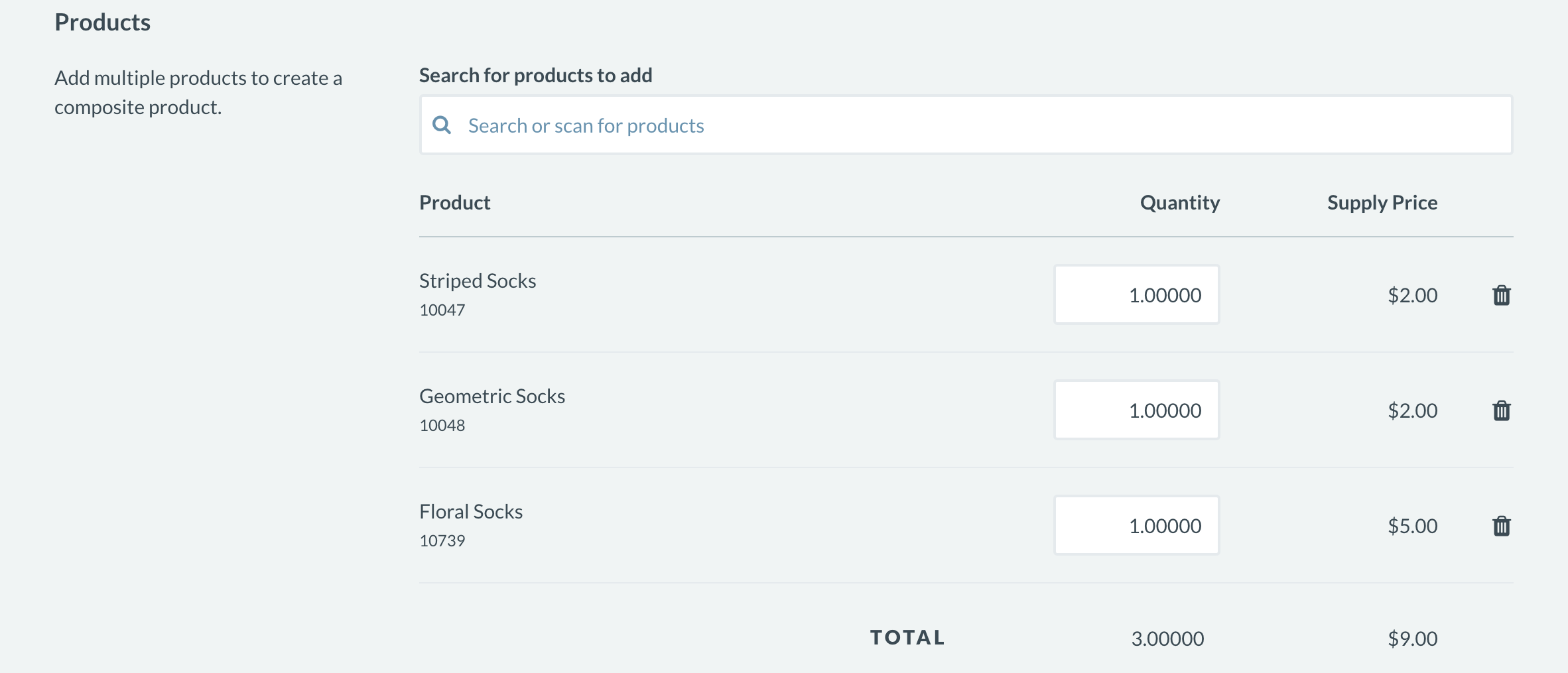The image size is (1568, 673).
Task: Click the Floral Socks quantity box
Action: coord(1136,526)
